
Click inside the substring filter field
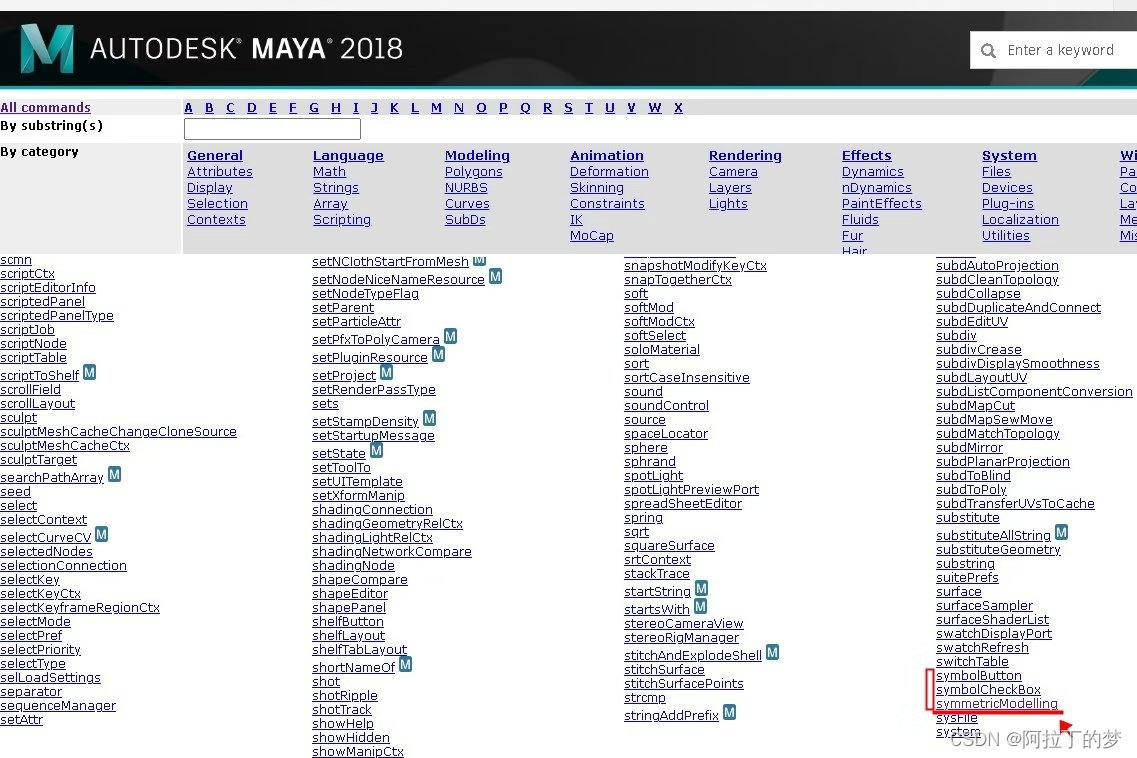pos(272,128)
